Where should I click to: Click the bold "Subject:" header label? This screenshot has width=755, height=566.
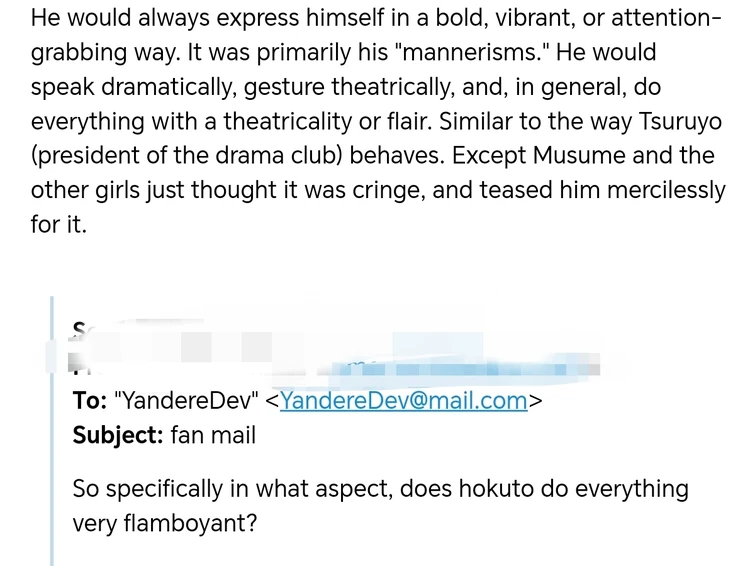coord(117,435)
